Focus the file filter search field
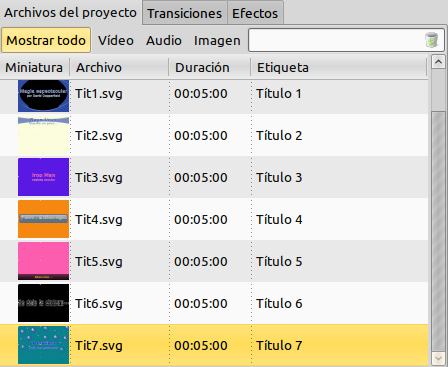The width and height of the screenshot is (448, 367). pyautogui.click(x=337, y=40)
